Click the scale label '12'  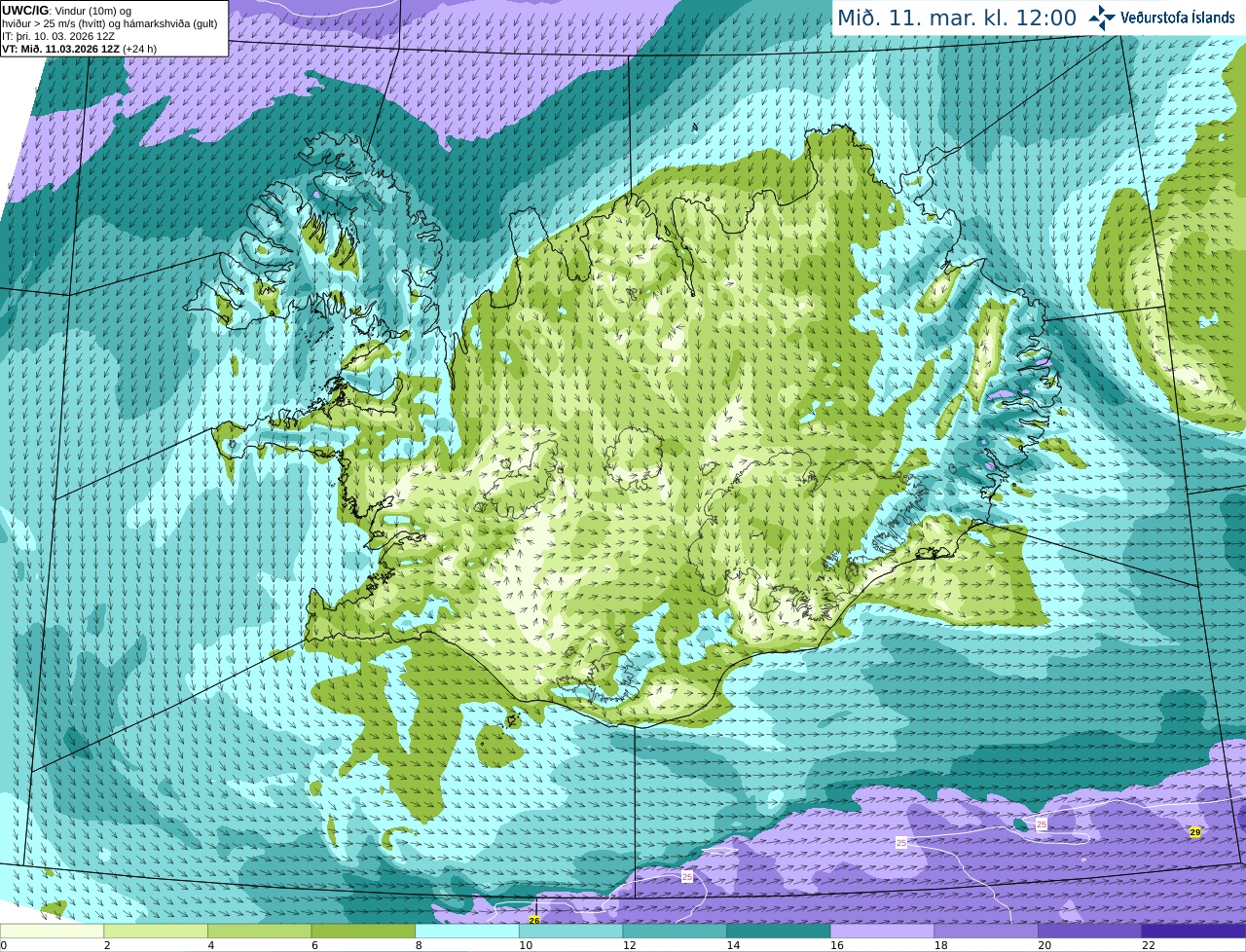point(629,945)
